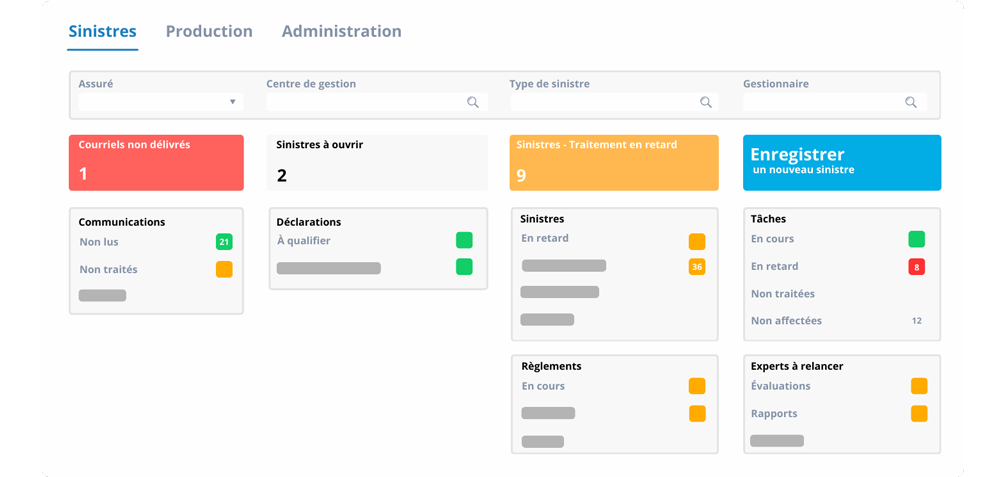This screenshot has height=477, width=1000.
Task: Switch to the Production tab
Action: (x=209, y=31)
